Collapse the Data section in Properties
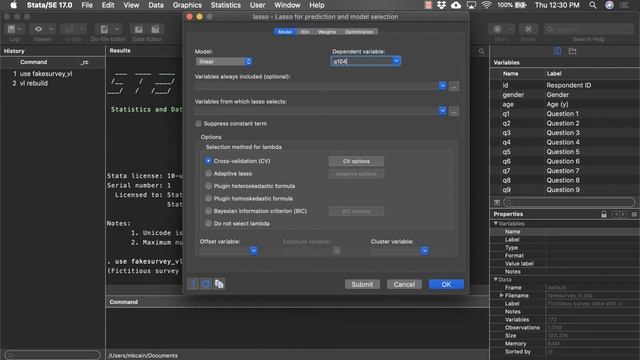The height and width of the screenshot is (360, 640). [x=496, y=280]
